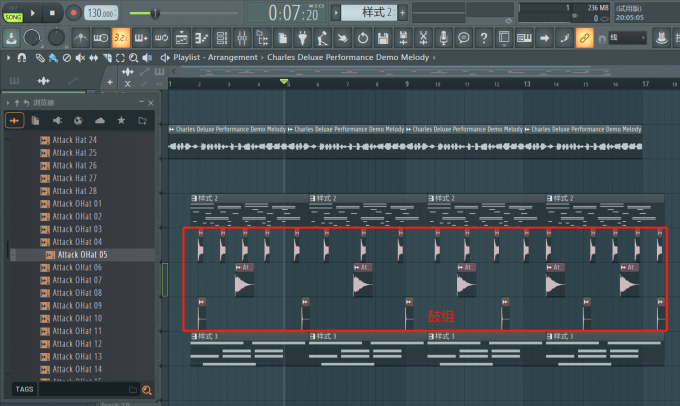Viewport: 680px width, 406px height.
Task: Open help via the question mark icon
Action: (x=484, y=38)
